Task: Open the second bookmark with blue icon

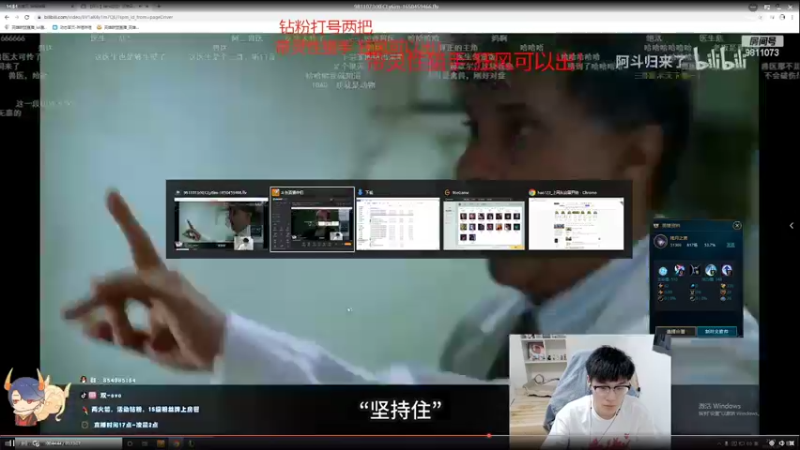Action: pyautogui.click(x=72, y=27)
